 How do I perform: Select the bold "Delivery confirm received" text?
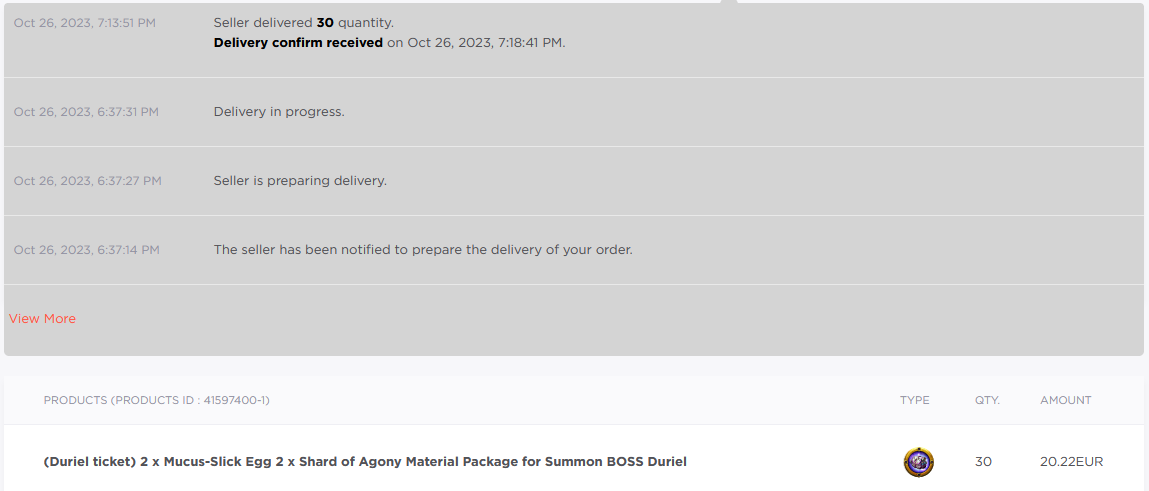click(298, 43)
